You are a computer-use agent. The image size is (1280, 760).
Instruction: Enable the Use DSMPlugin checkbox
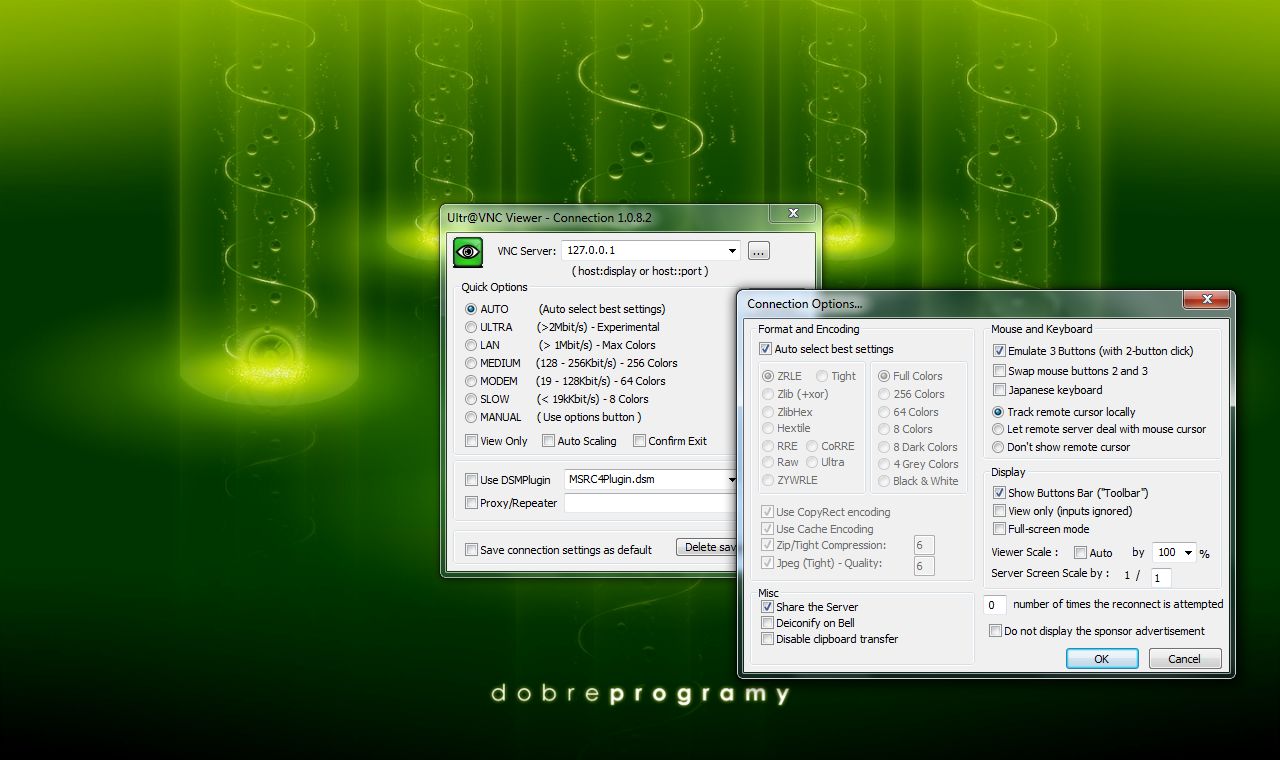click(x=472, y=480)
